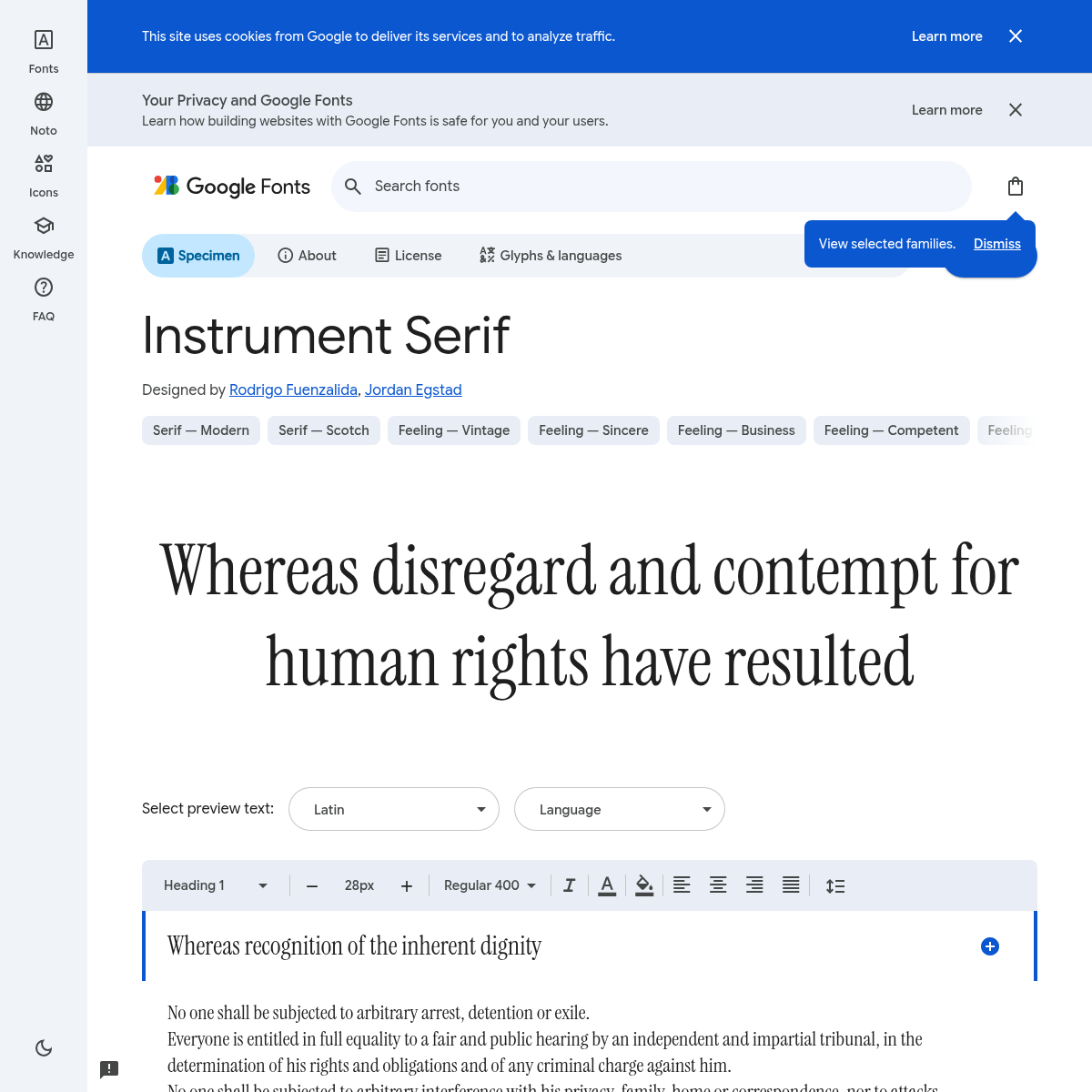Select the Feeling — Business tag
The height and width of the screenshot is (1092, 1092).
(736, 430)
